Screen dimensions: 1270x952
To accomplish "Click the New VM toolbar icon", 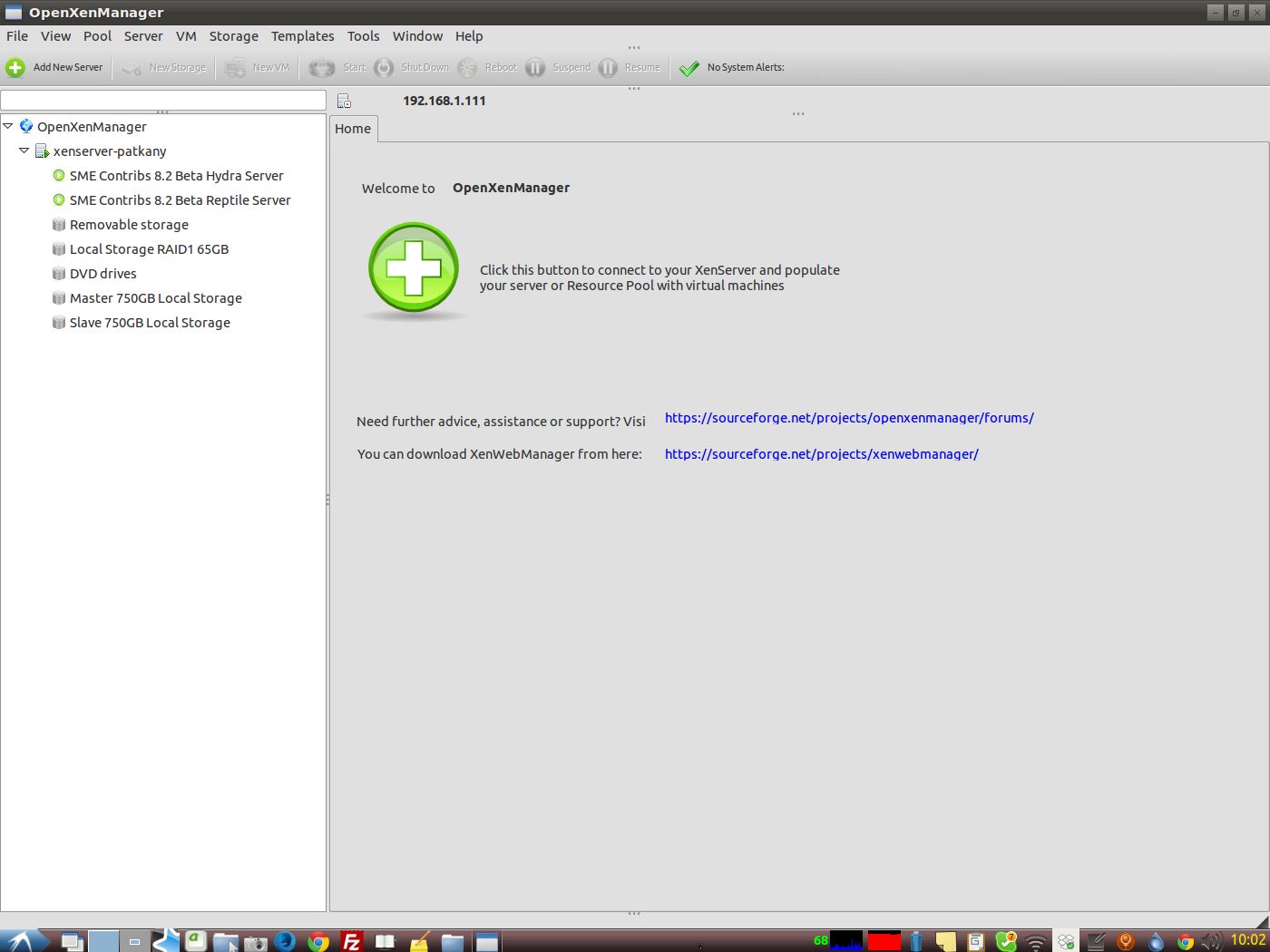I will [235, 68].
